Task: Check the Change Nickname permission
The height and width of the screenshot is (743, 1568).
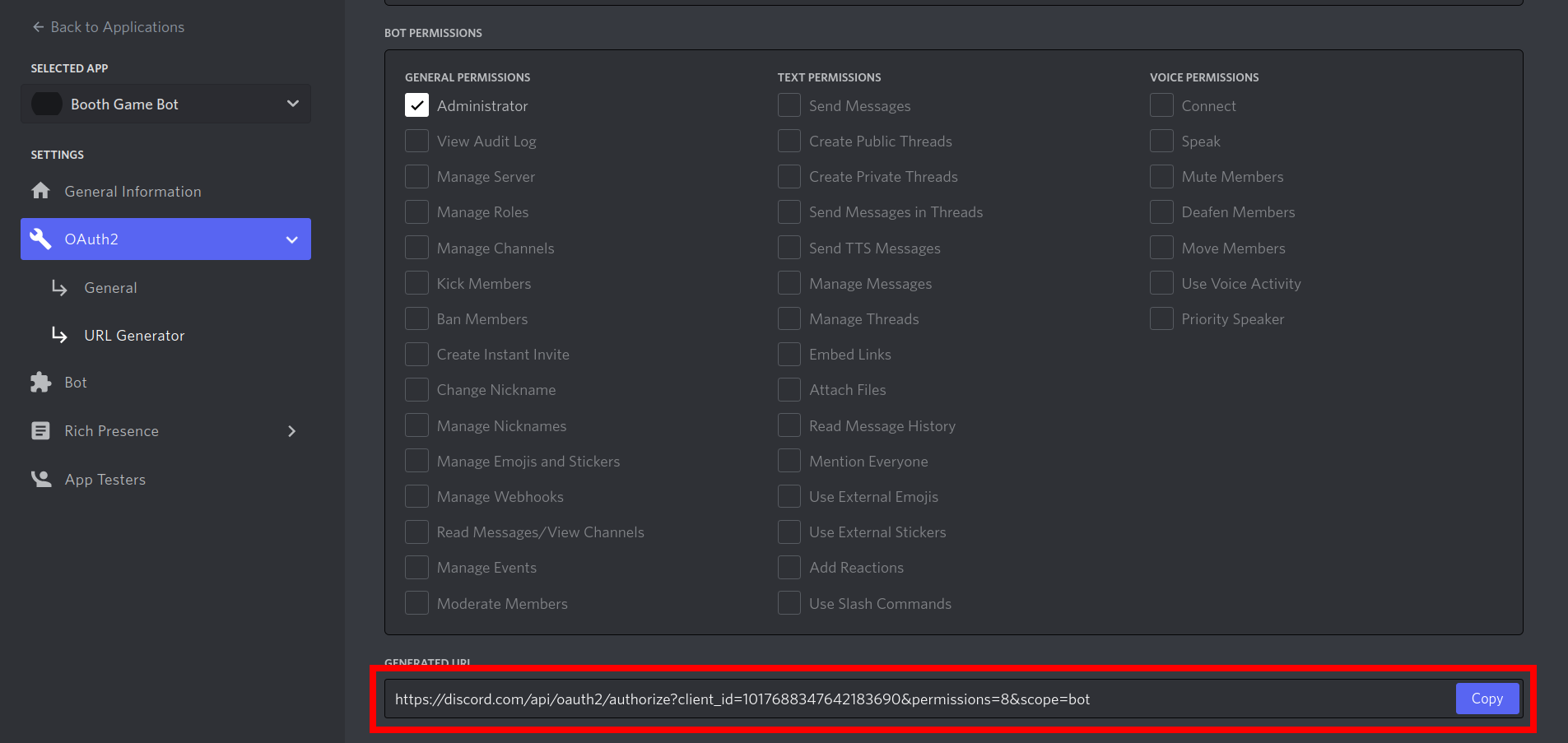Action: pos(417,389)
